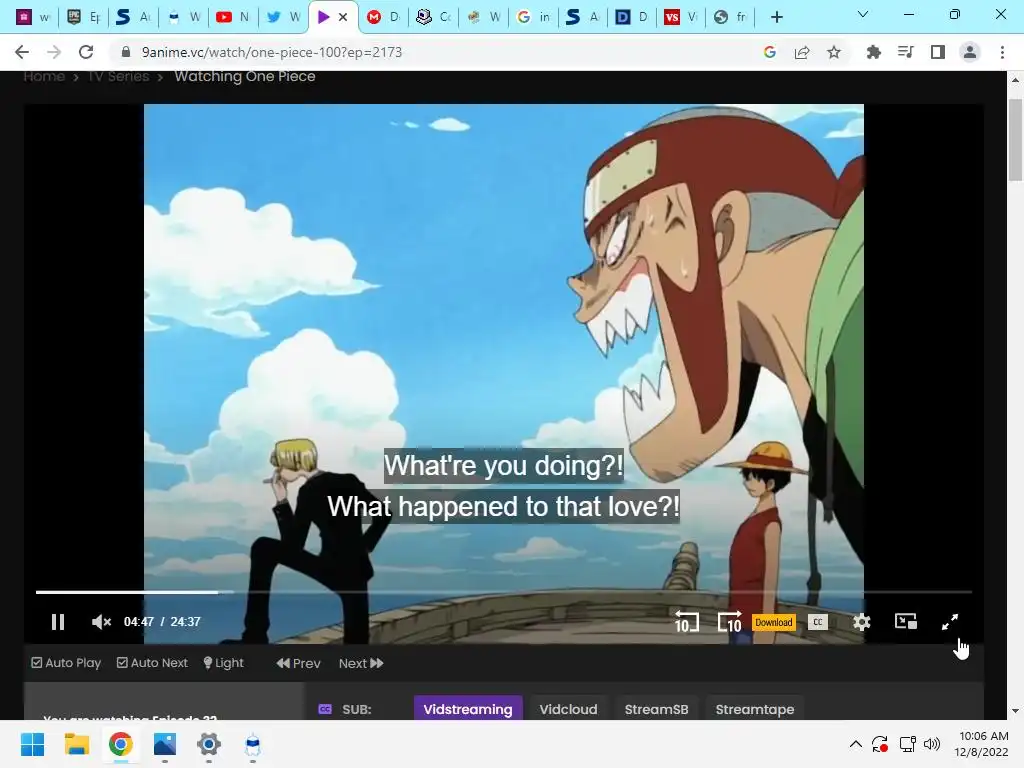1024x768 pixels.
Task: Go to the Next episode
Action: coord(361,664)
